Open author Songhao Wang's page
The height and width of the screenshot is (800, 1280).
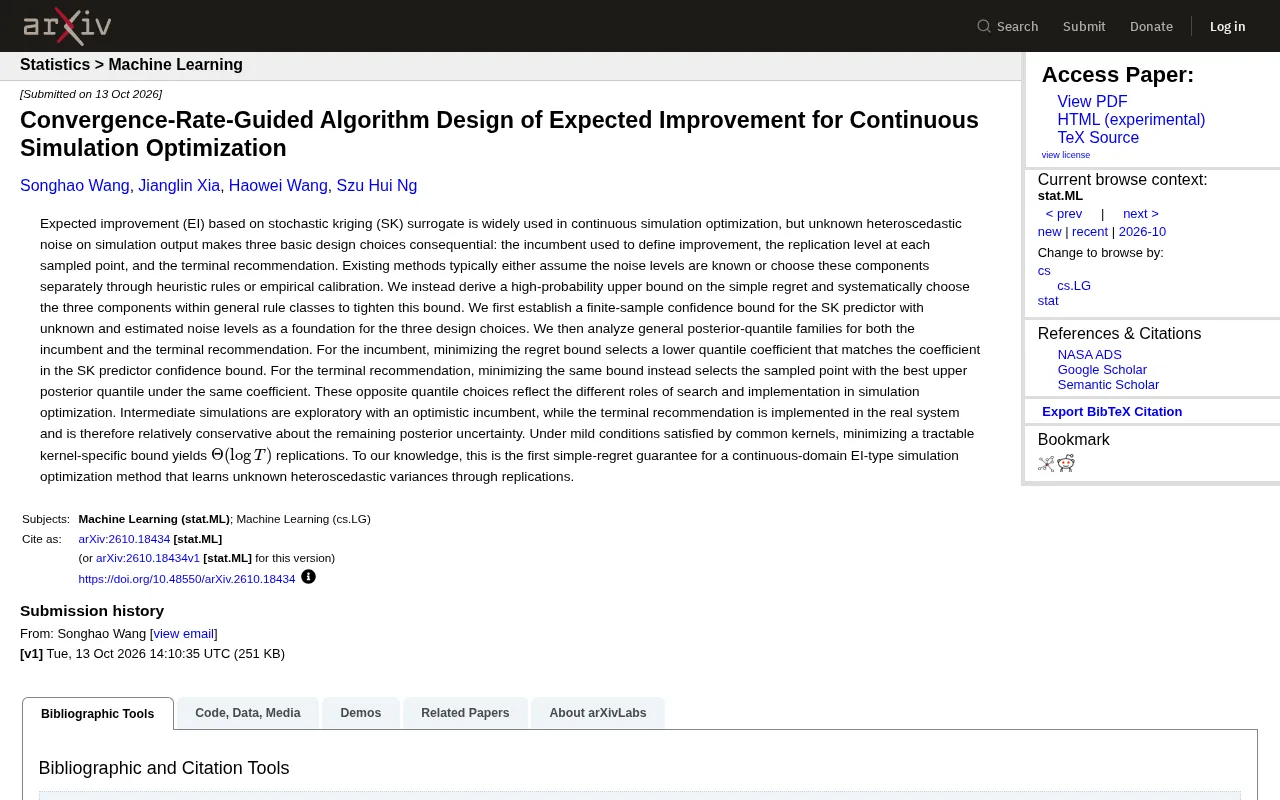pos(75,186)
